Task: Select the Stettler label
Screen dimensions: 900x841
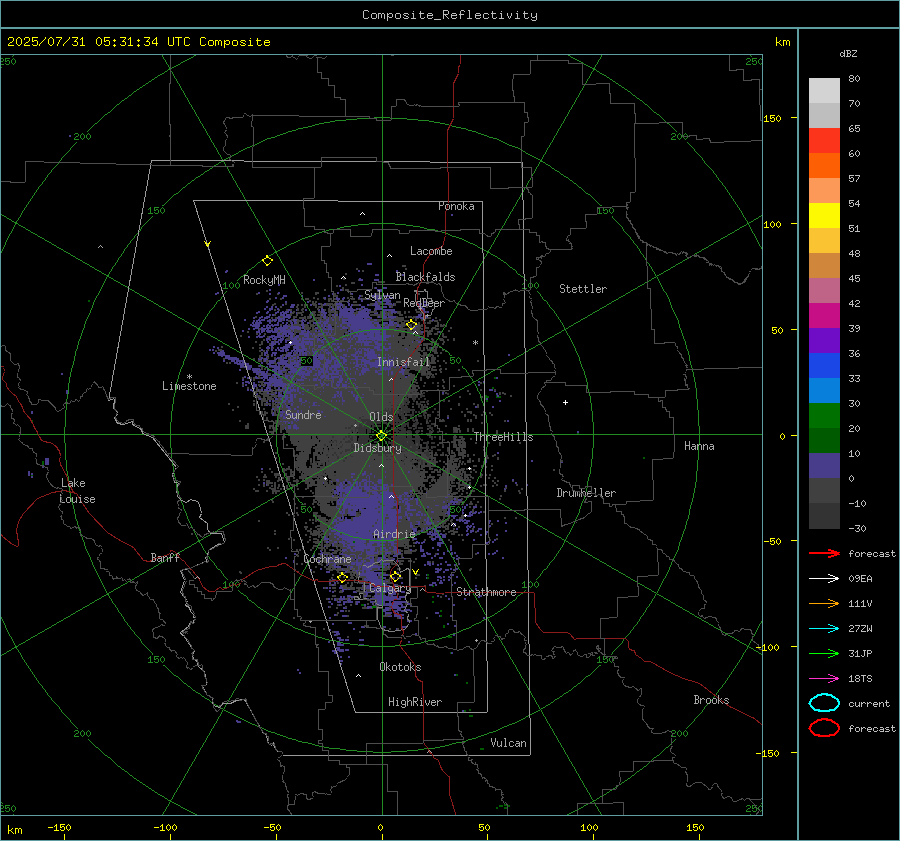Action: pos(583,289)
